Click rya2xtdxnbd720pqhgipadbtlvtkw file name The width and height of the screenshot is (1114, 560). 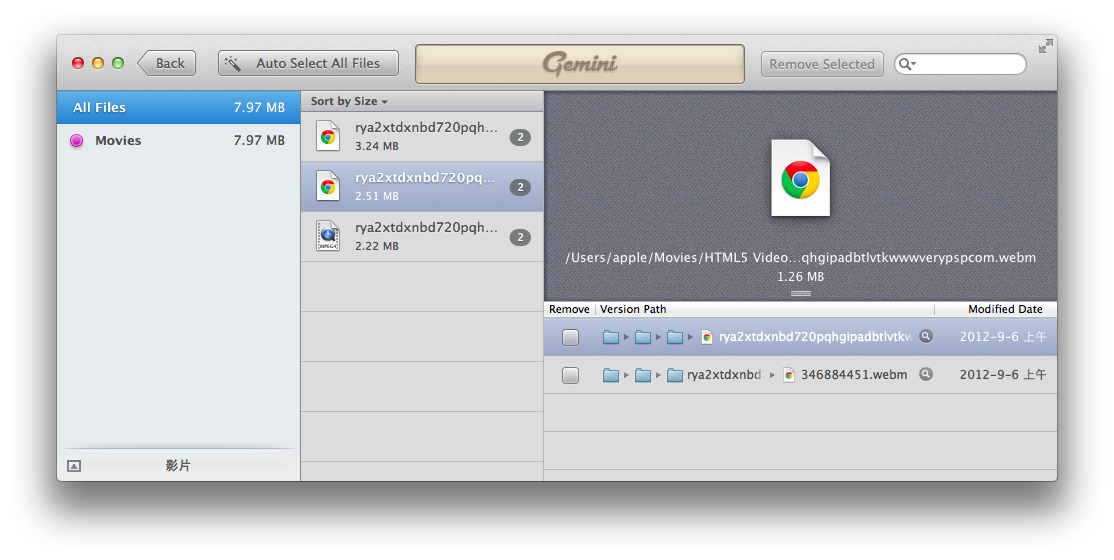tap(815, 337)
